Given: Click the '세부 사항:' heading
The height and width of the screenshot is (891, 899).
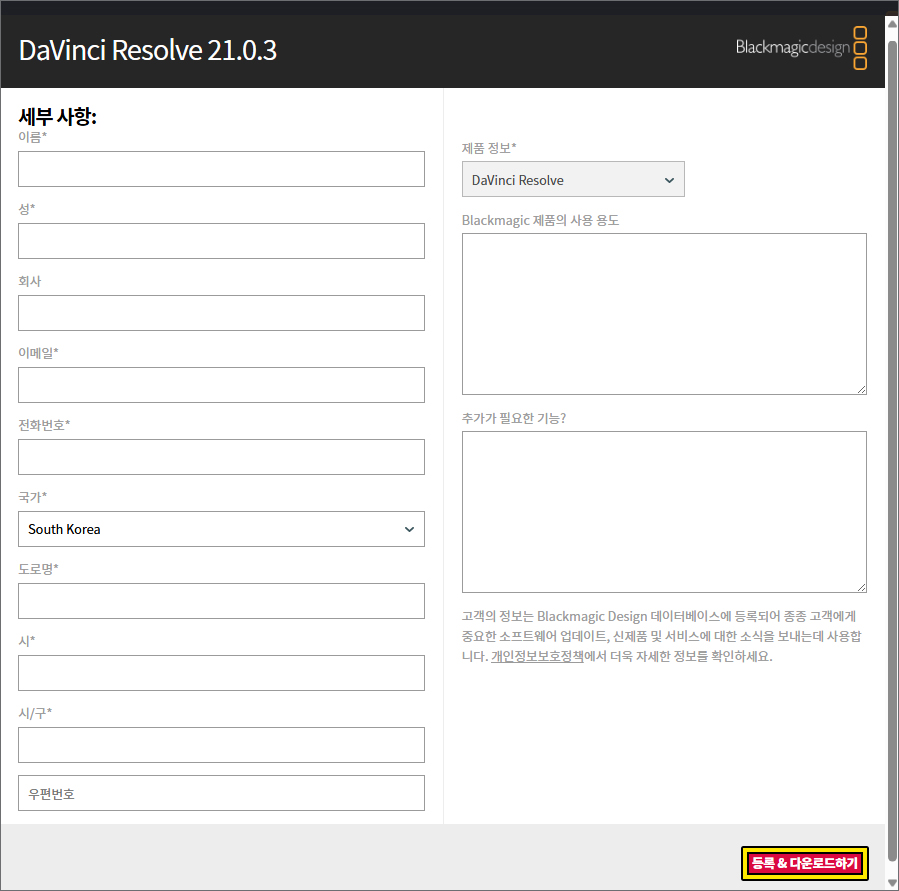Looking at the screenshot, I should pyautogui.click(x=57, y=116).
